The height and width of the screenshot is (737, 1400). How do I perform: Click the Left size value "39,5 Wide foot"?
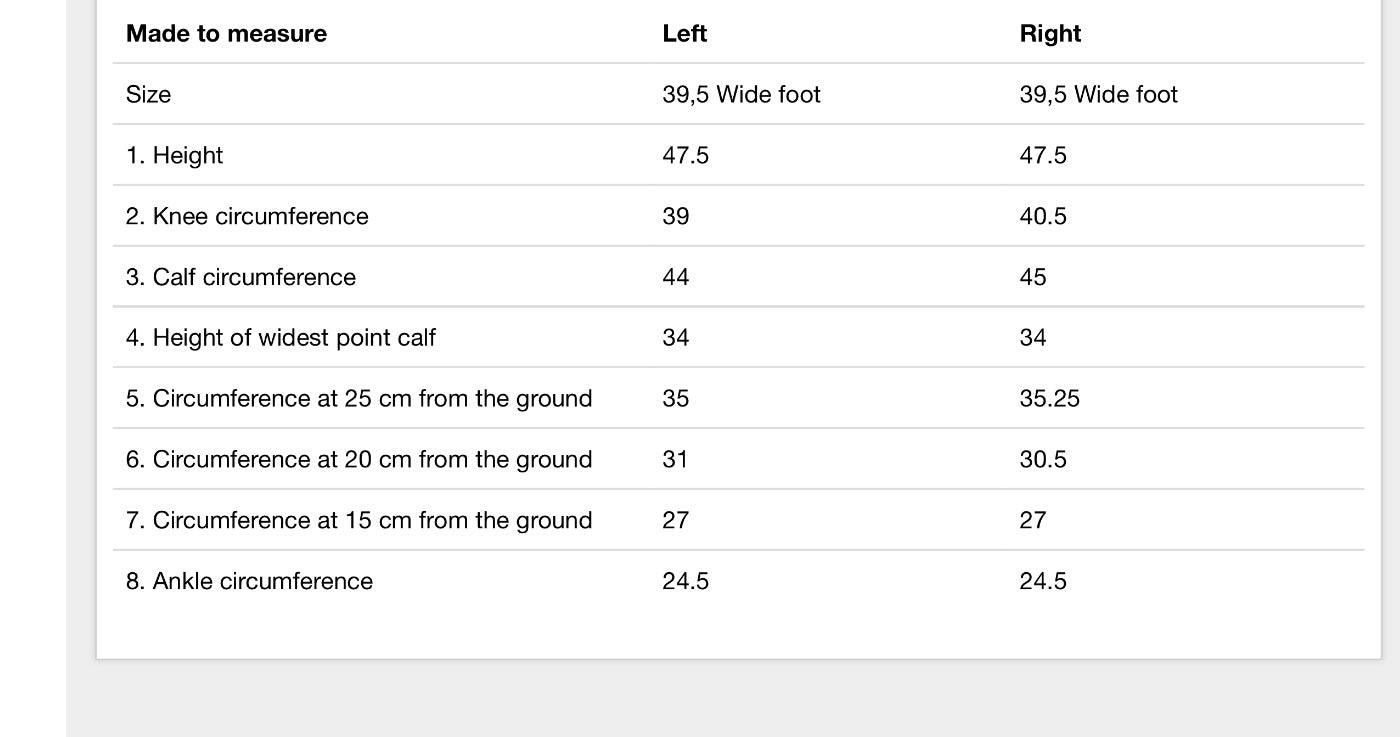point(741,94)
